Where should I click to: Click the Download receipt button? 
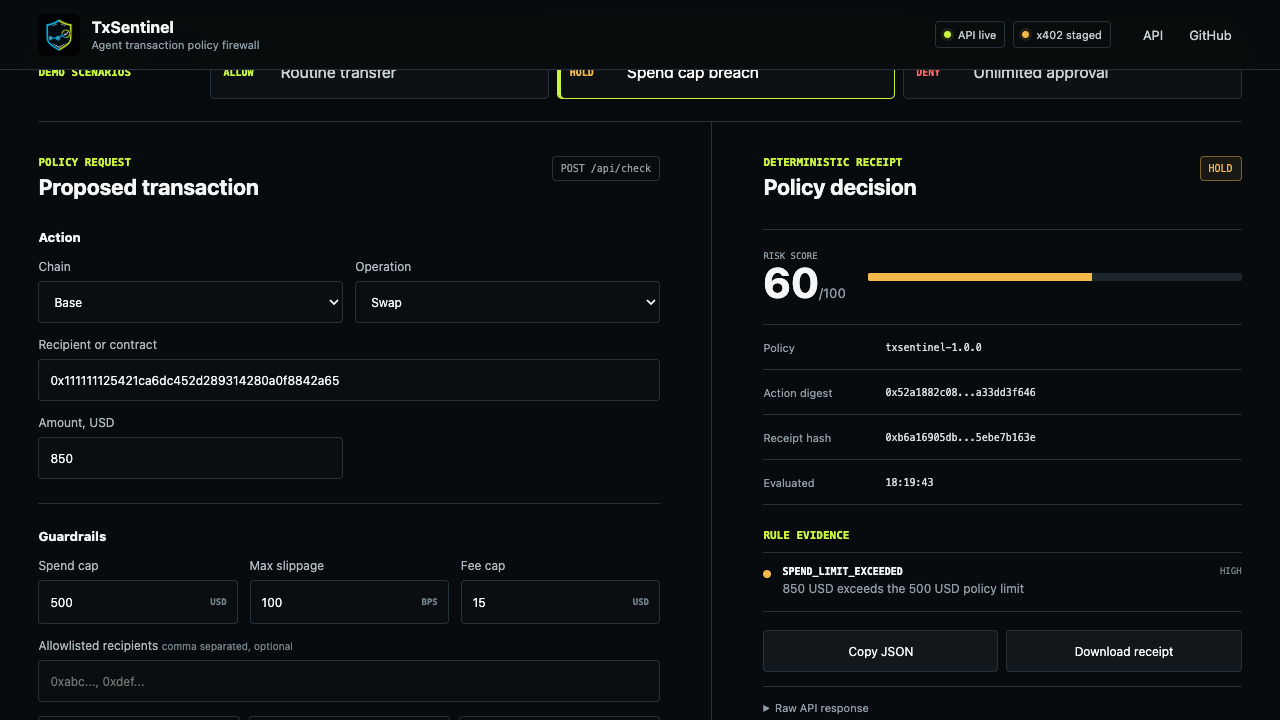pyautogui.click(x=1124, y=651)
